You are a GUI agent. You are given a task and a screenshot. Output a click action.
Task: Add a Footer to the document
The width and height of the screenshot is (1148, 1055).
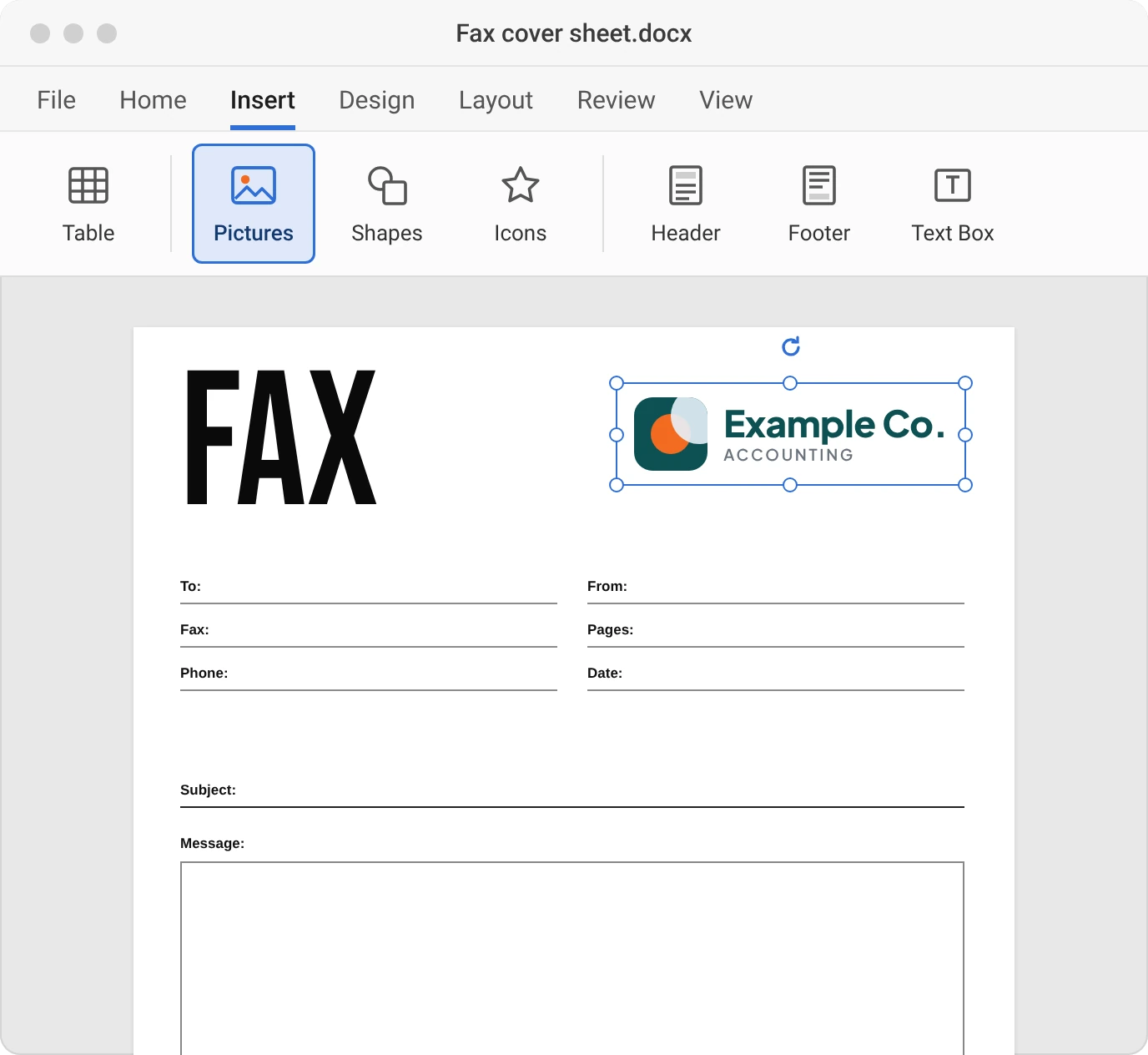click(819, 204)
